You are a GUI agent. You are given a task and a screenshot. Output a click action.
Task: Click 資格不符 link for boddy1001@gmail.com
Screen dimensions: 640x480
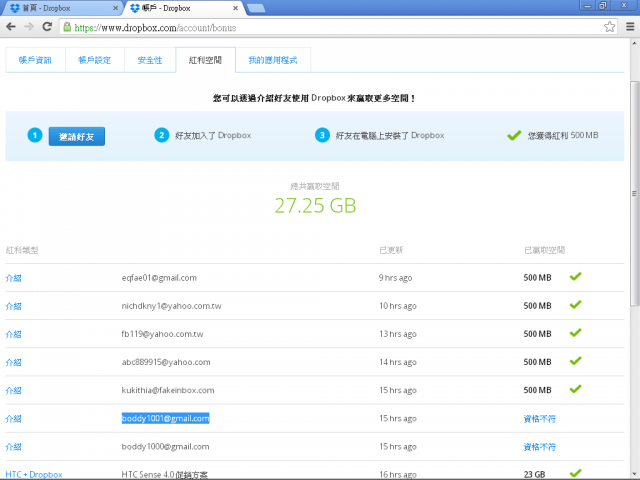point(540,419)
